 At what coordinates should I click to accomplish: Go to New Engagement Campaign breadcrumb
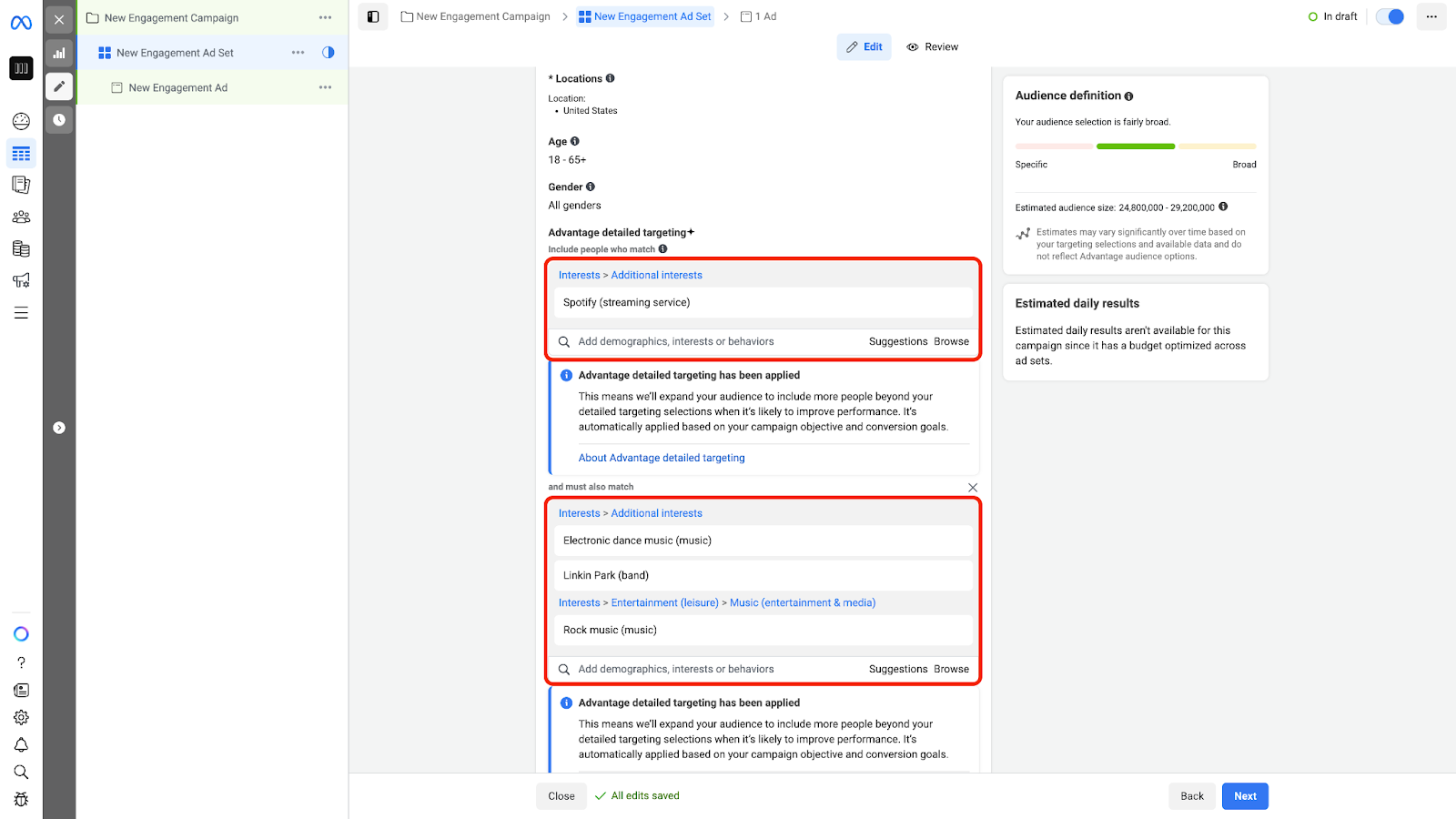(476, 16)
